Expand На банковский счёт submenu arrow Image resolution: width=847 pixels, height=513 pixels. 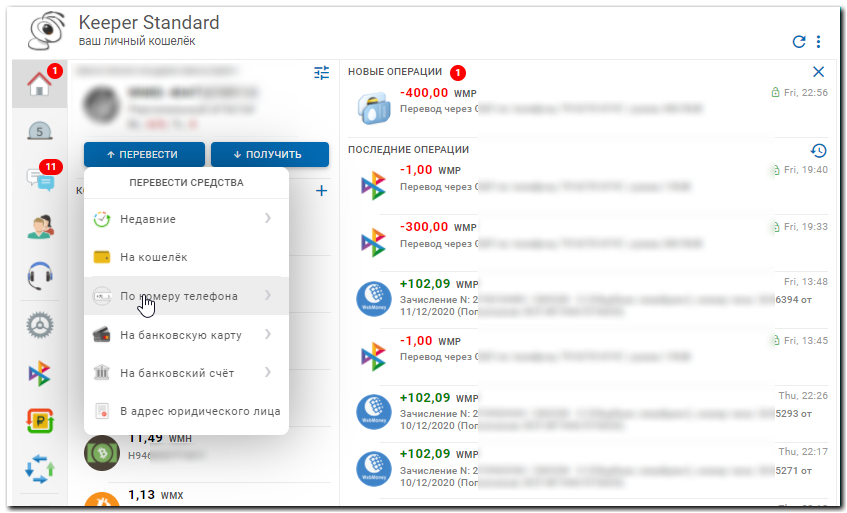click(268, 372)
